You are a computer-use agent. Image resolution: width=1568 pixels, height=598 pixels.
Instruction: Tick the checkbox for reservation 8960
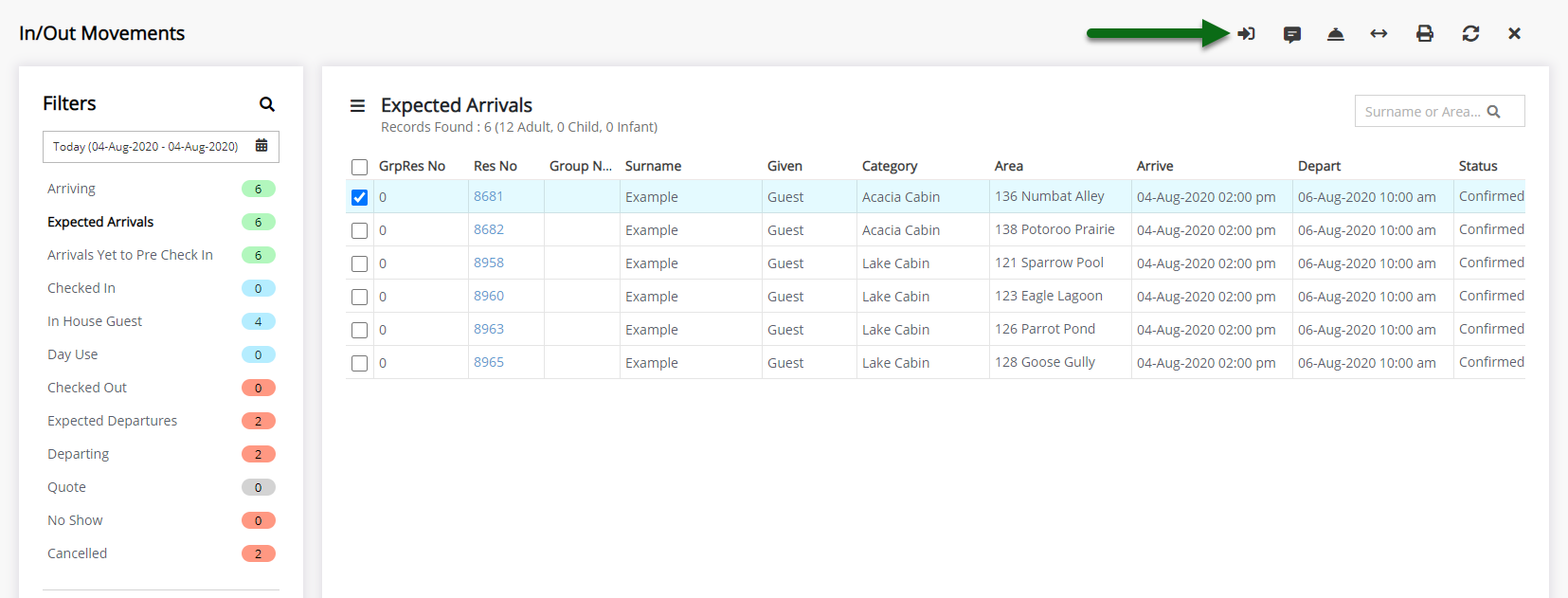point(359,297)
